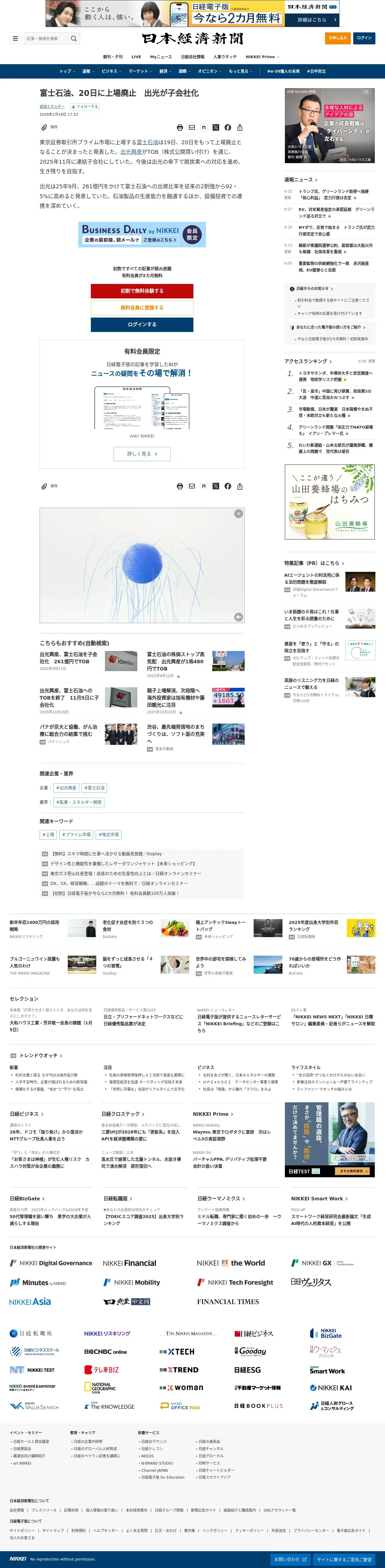Share on X using the top icon
This screenshot has height=1568, width=385.
pyautogui.click(x=215, y=128)
